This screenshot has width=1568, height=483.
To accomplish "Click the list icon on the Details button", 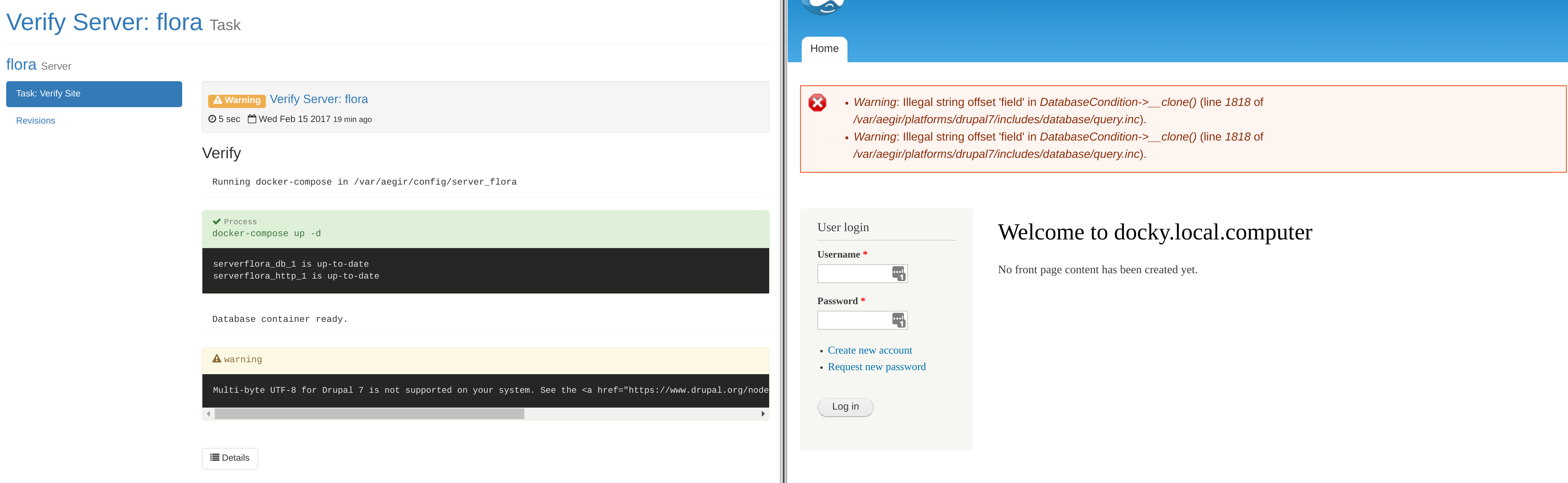I will (214, 457).
